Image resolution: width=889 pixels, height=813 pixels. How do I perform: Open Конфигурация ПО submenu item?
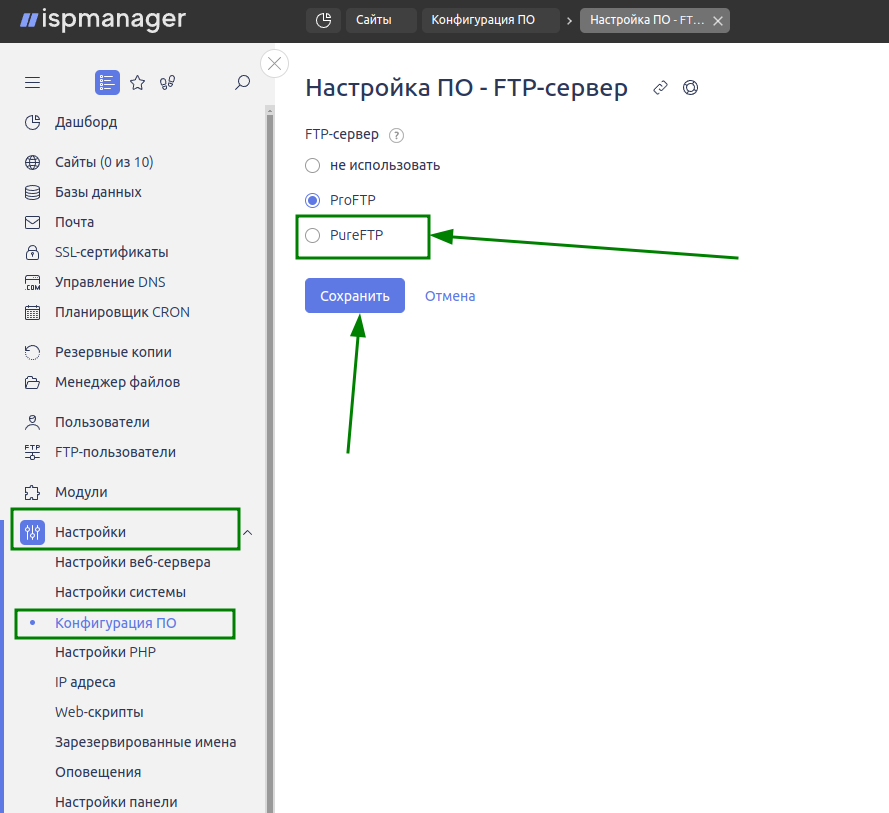pyautogui.click(x=116, y=623)
